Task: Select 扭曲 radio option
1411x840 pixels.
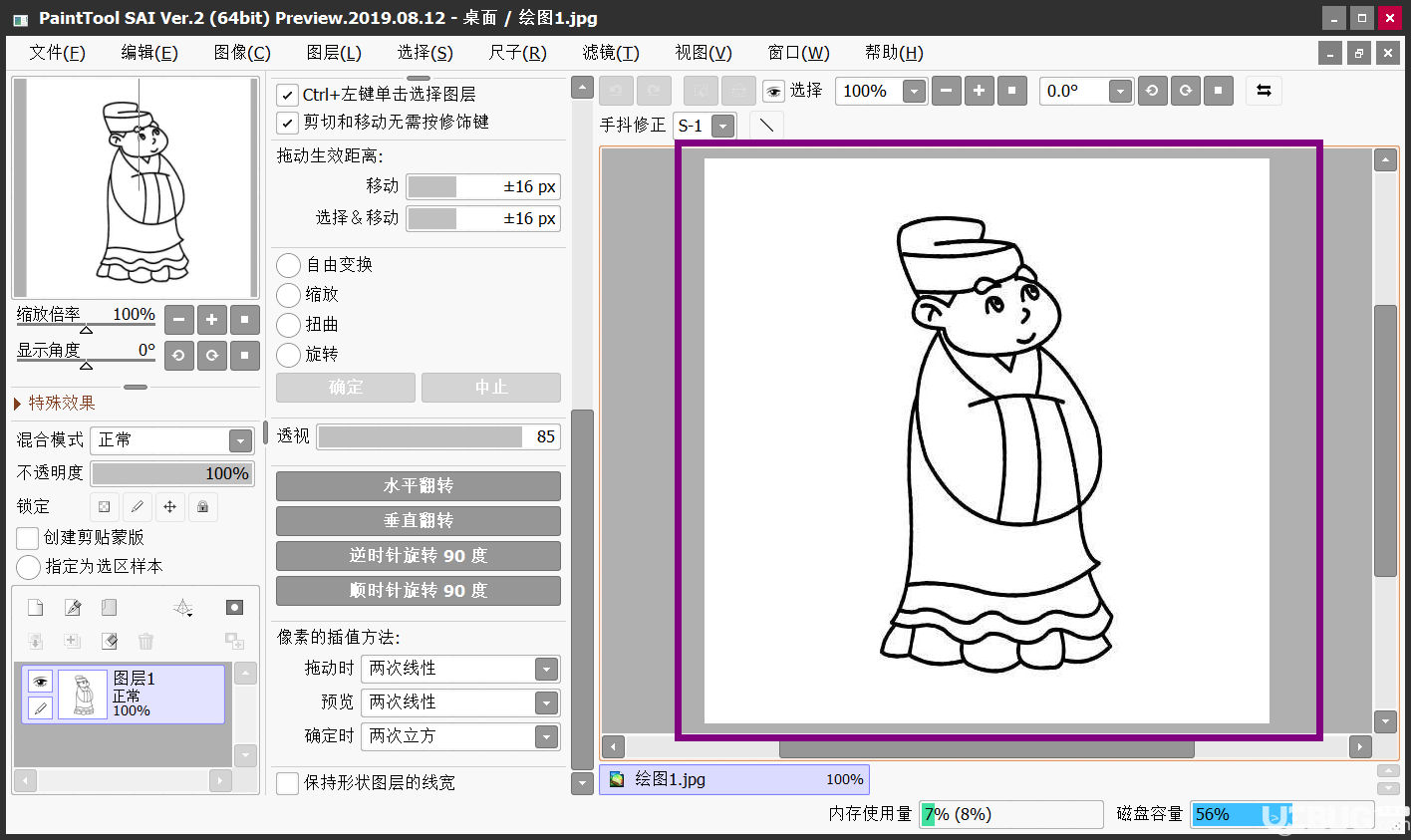Action: click(x=288, y=325)
